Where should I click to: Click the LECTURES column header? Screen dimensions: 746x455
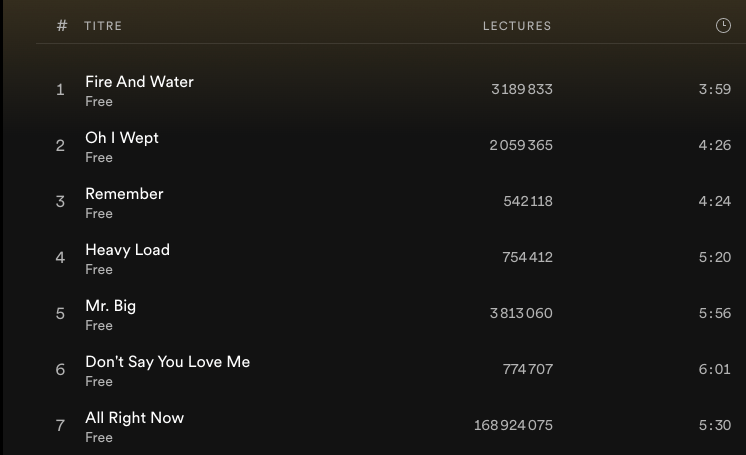click(x=517, y=26)
